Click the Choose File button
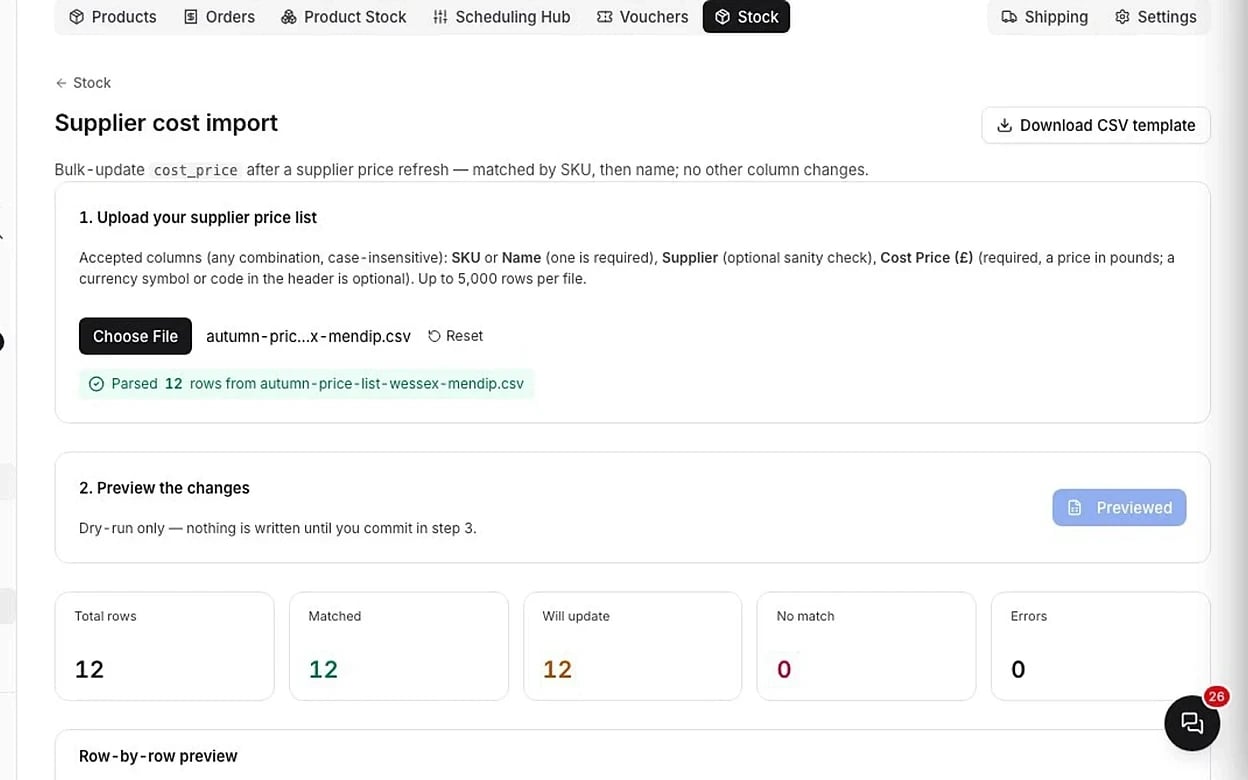Image resolution: width=1248 pixels, height=780 pixels. [135, 336]
